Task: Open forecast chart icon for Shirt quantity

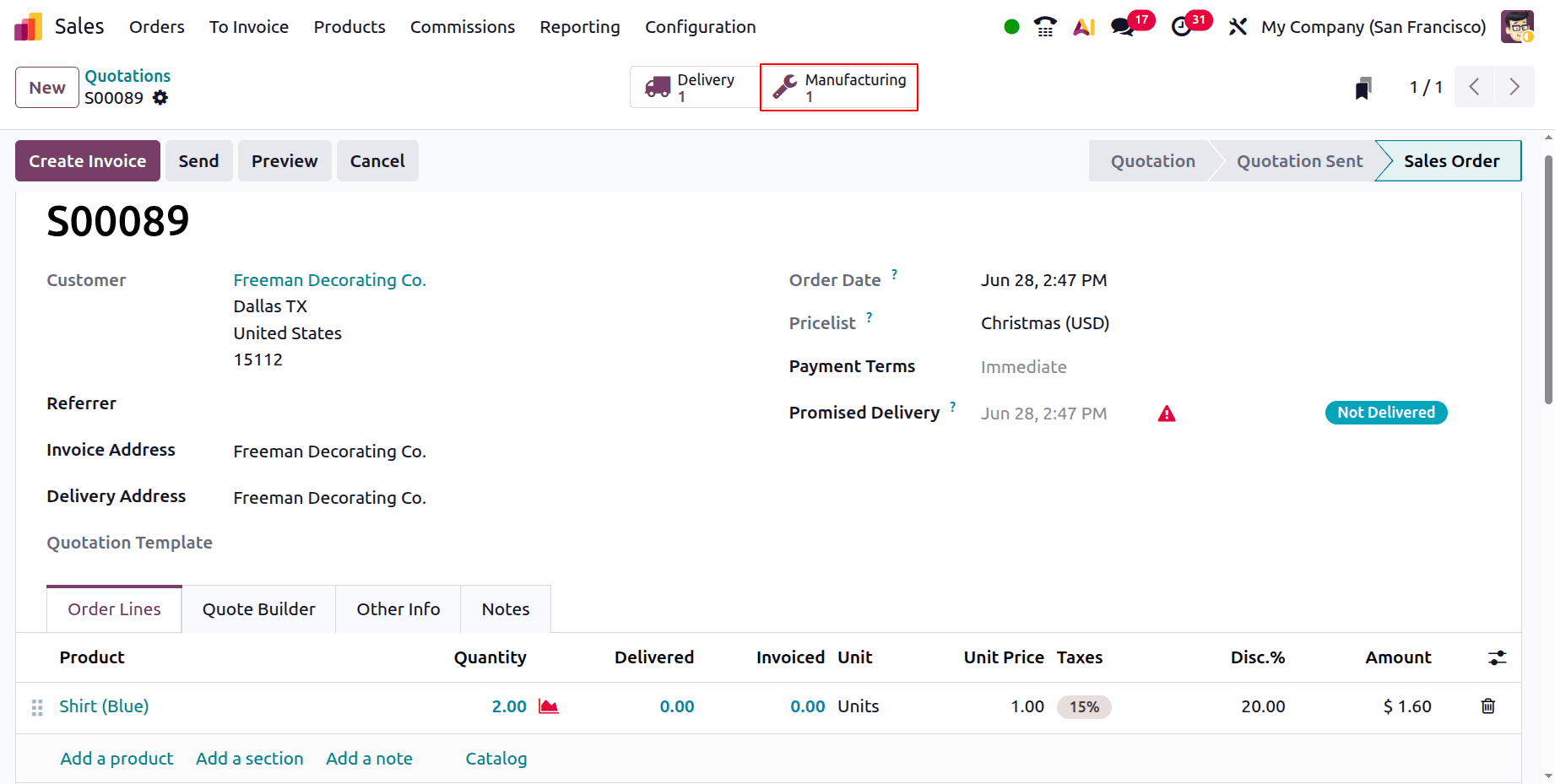Action: point(549,706)
